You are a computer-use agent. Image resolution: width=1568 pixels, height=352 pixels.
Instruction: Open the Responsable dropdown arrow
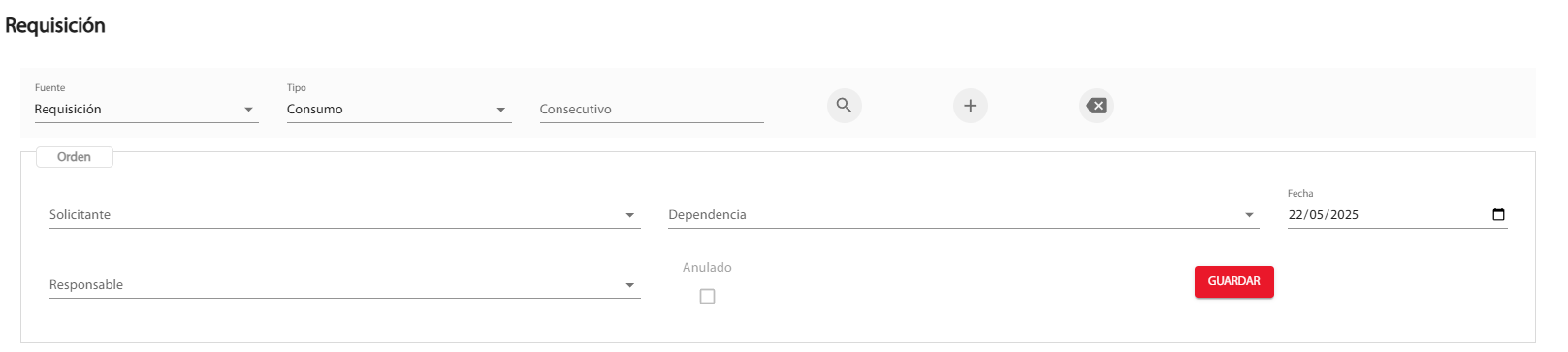tap(630, 285)
